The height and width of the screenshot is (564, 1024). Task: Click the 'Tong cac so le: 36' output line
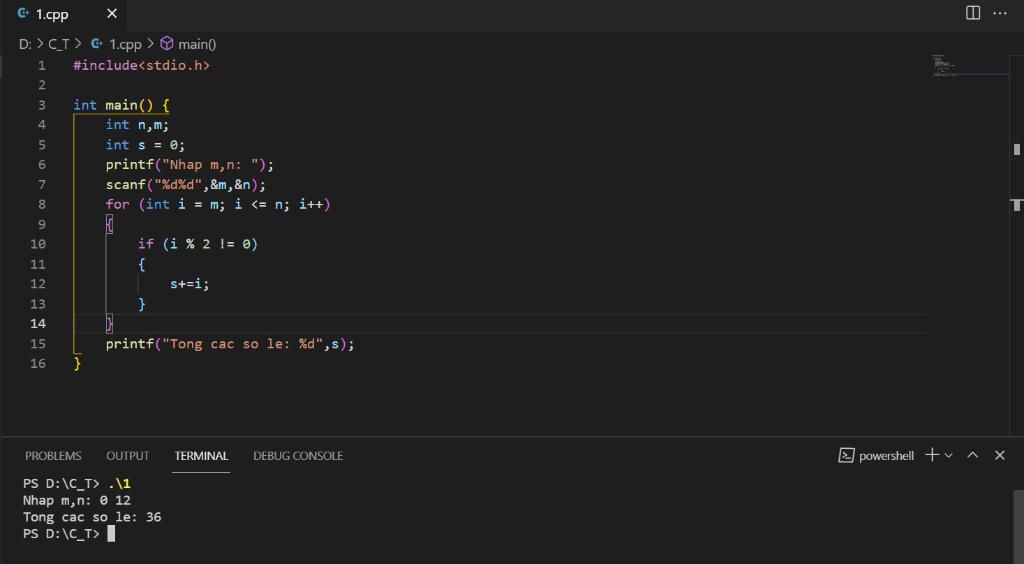pos(92,518)
